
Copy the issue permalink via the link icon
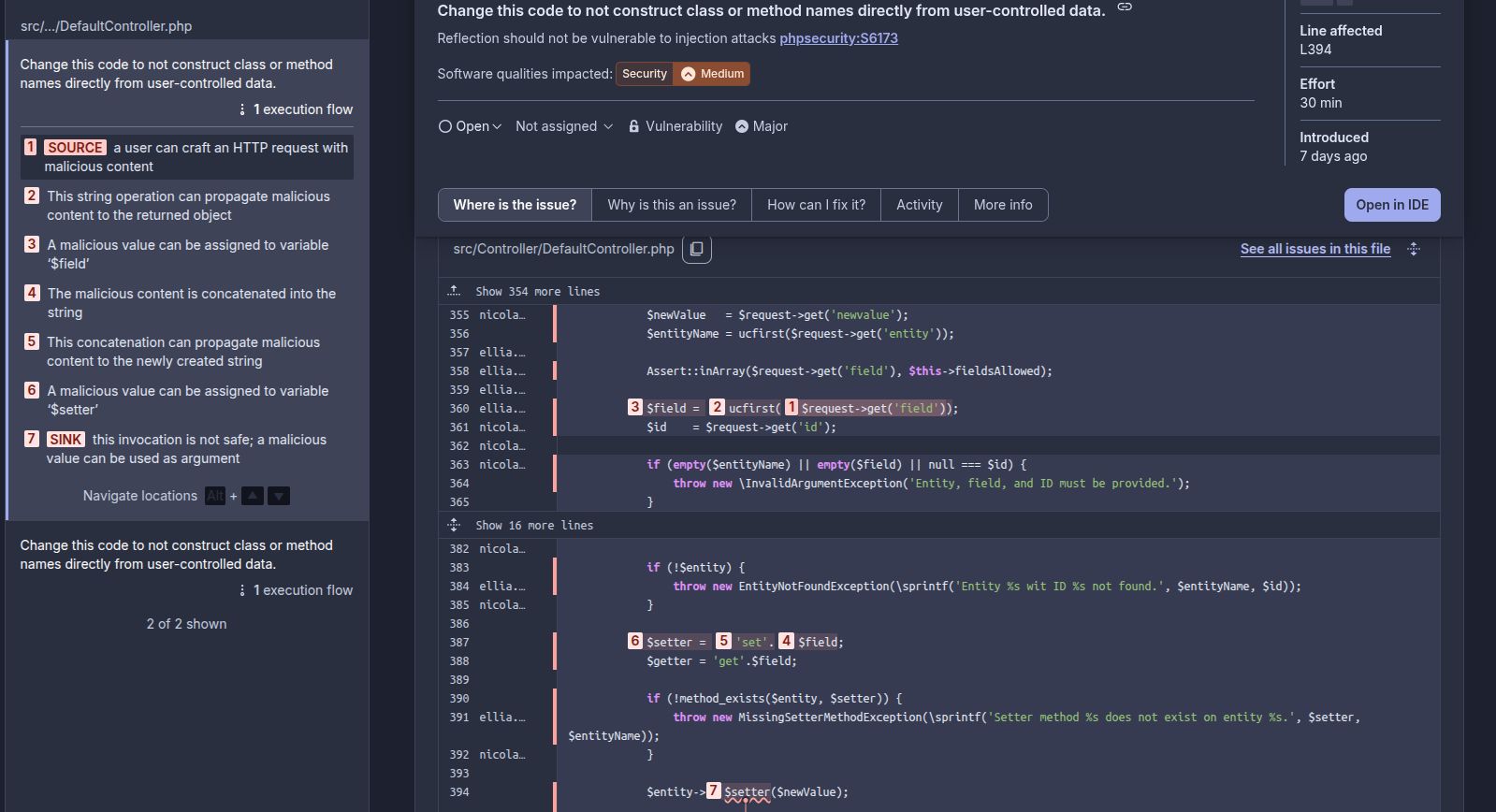pos(1125,7)
